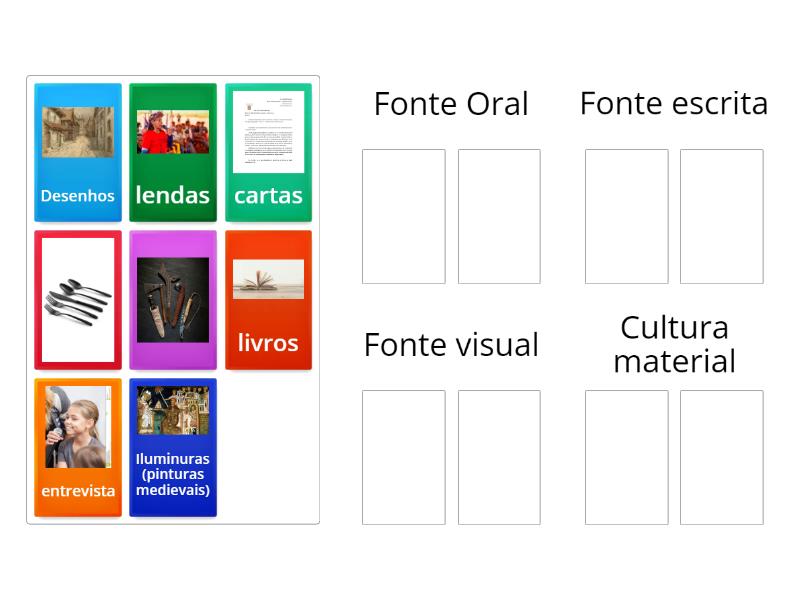Select the orange livros card

pos(268,300)
